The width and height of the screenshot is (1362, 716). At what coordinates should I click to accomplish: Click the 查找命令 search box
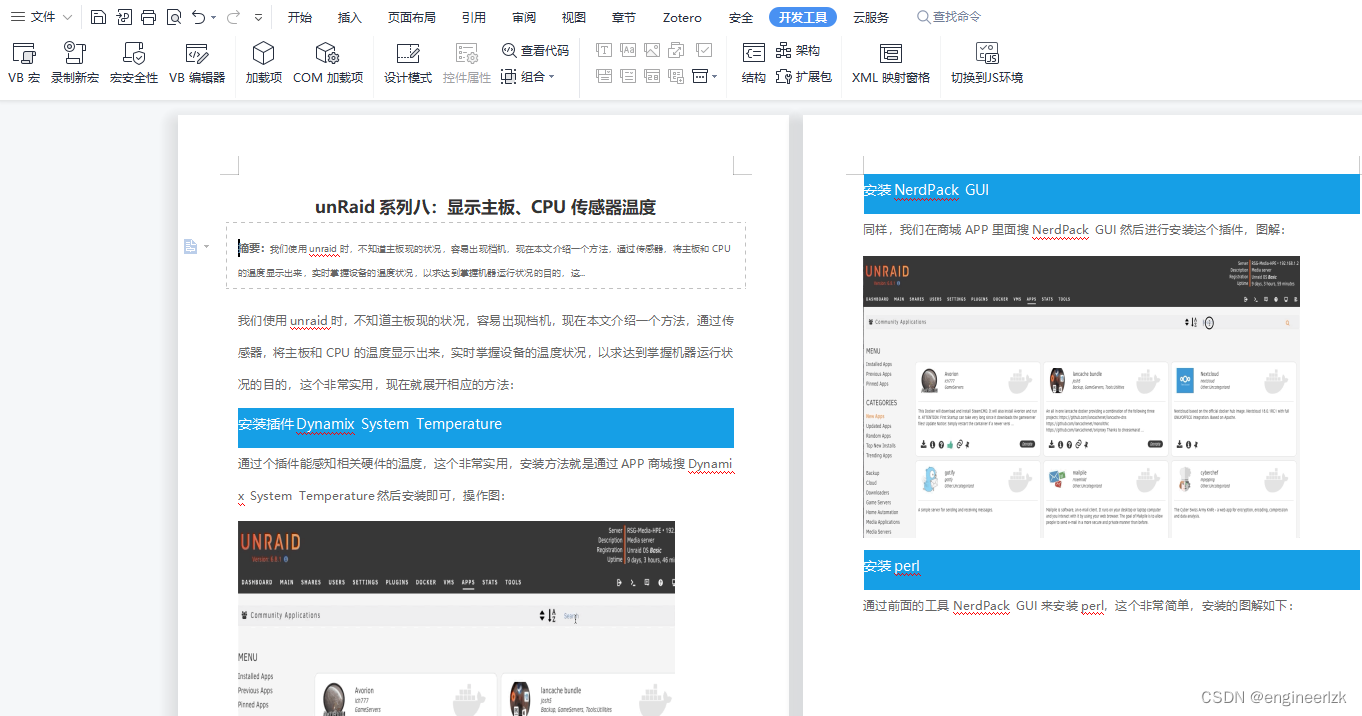950,17
